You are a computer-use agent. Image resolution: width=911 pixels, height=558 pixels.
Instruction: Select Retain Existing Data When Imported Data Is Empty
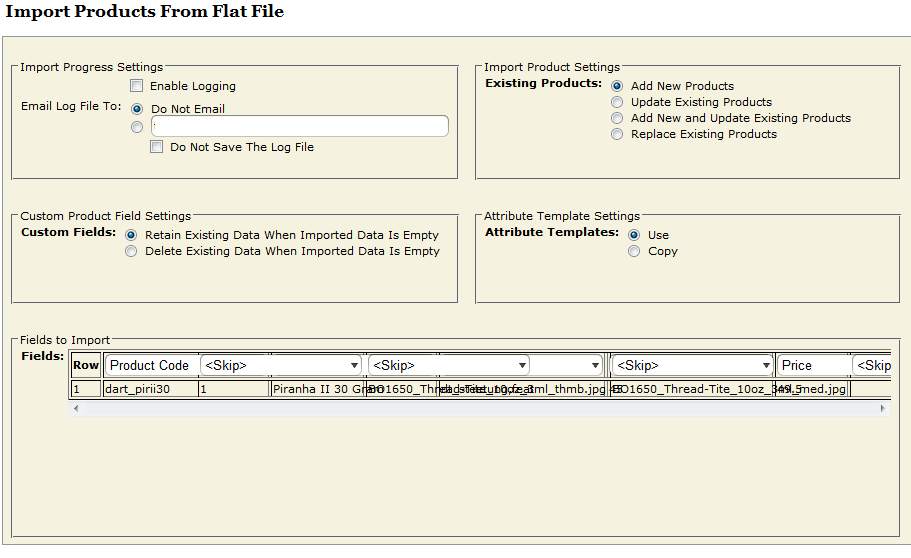[131, 235]
